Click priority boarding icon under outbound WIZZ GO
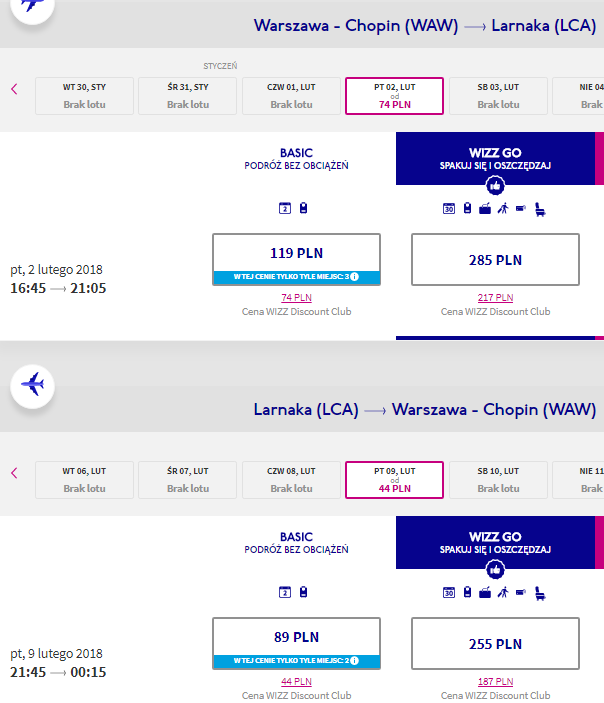 tap(503, 208)
